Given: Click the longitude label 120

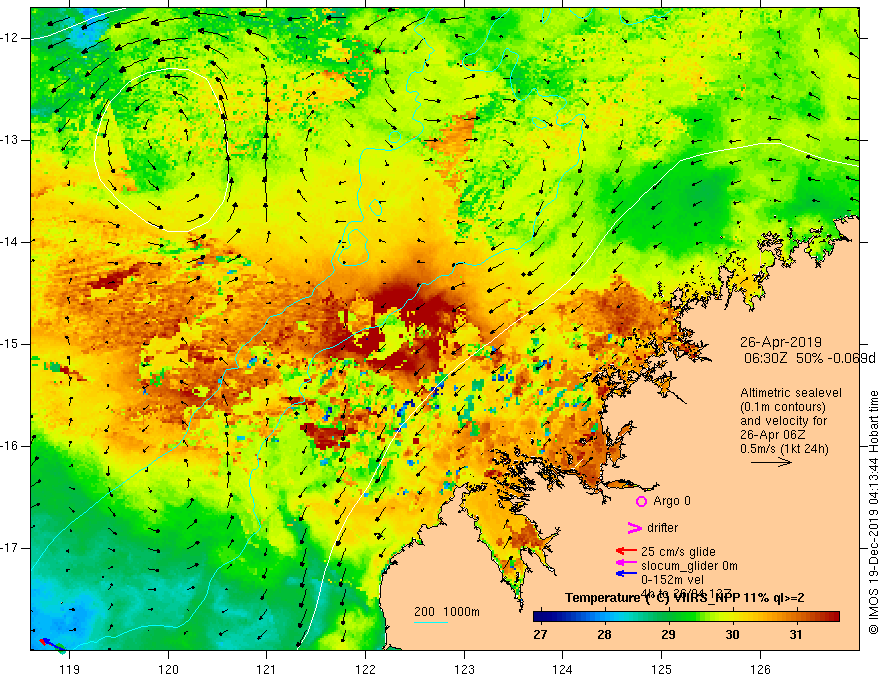Looking at the screenshot, I should click(168, 669).
